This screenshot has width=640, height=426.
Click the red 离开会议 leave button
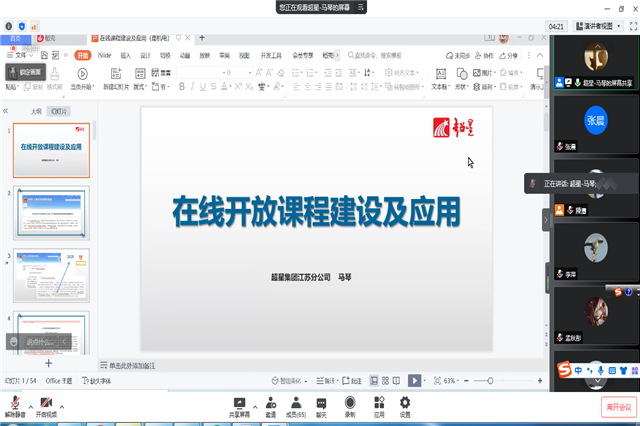point(618,406)
